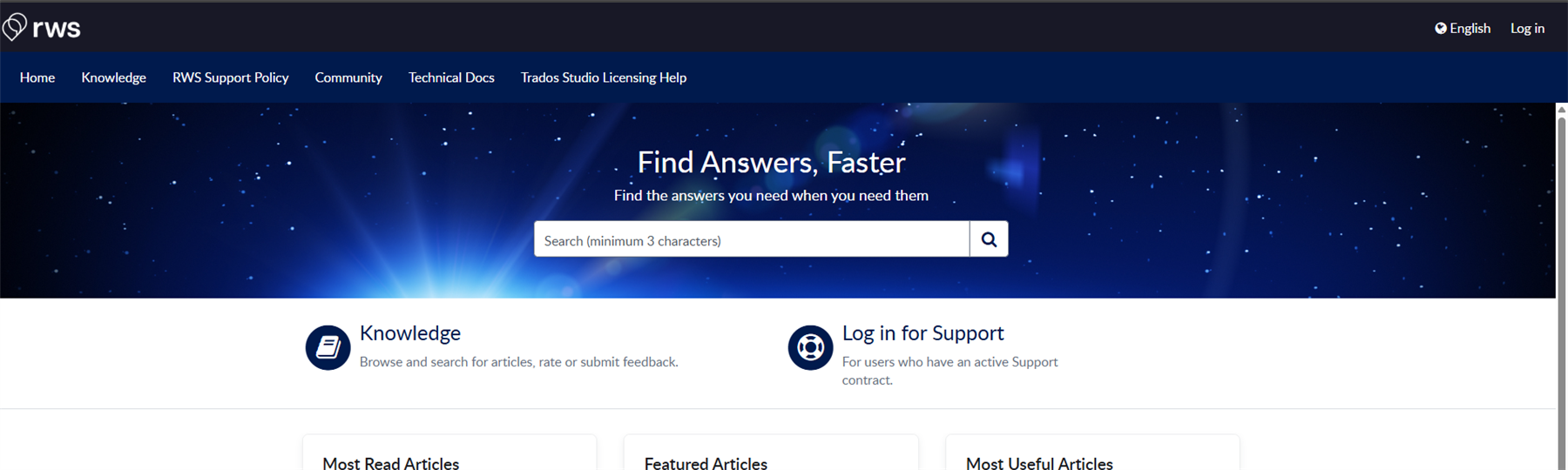Open the Technical Docs menu item

(x=451, y=77)
